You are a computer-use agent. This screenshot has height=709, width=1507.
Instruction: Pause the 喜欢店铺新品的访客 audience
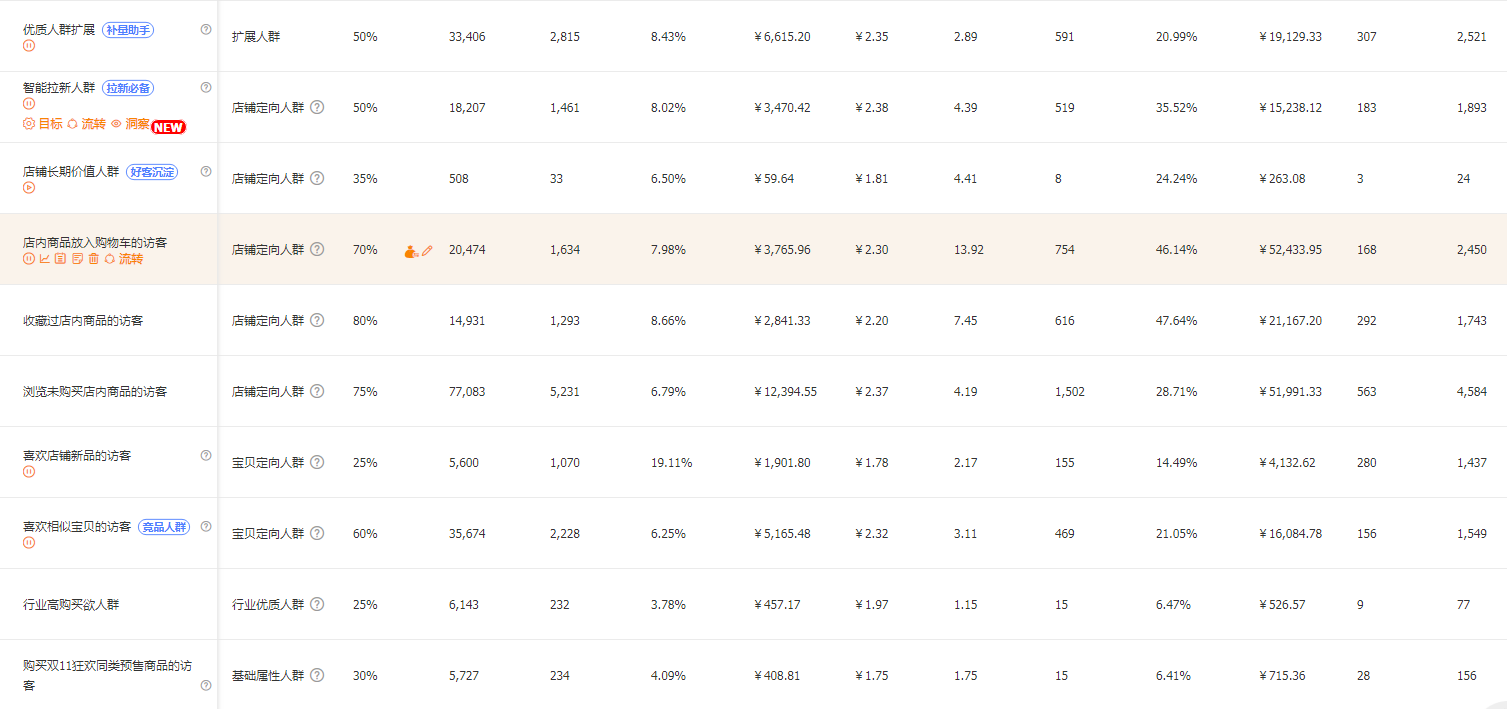[29, 471]
